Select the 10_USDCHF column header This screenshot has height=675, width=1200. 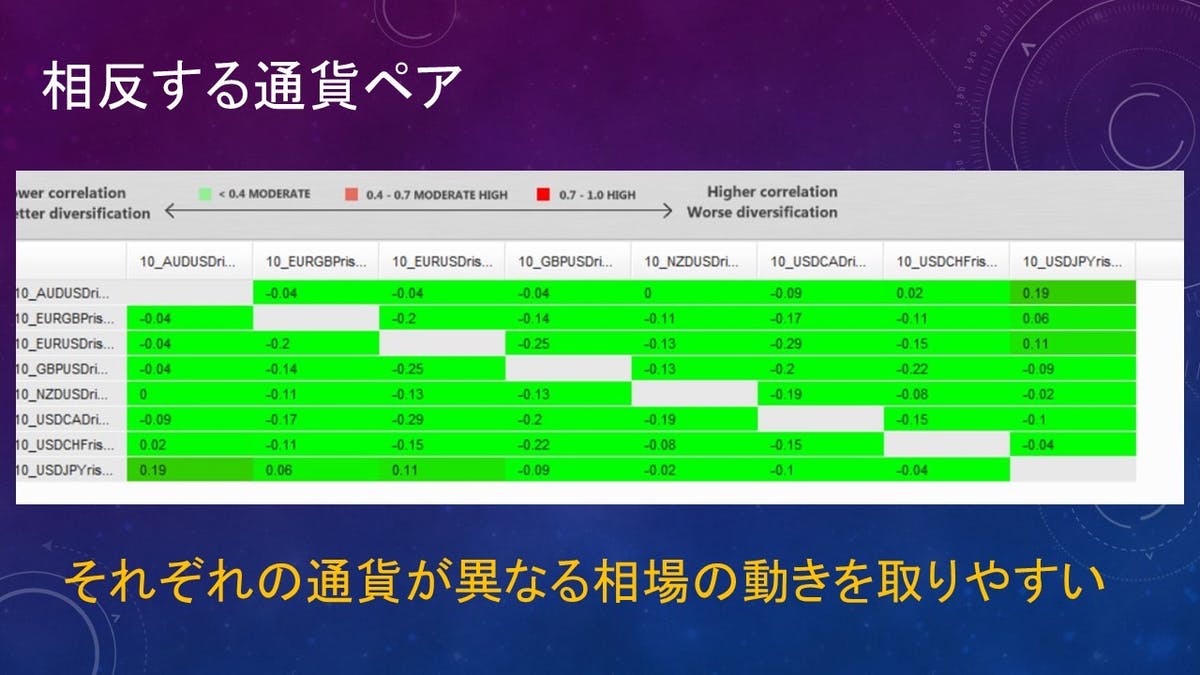946,261
